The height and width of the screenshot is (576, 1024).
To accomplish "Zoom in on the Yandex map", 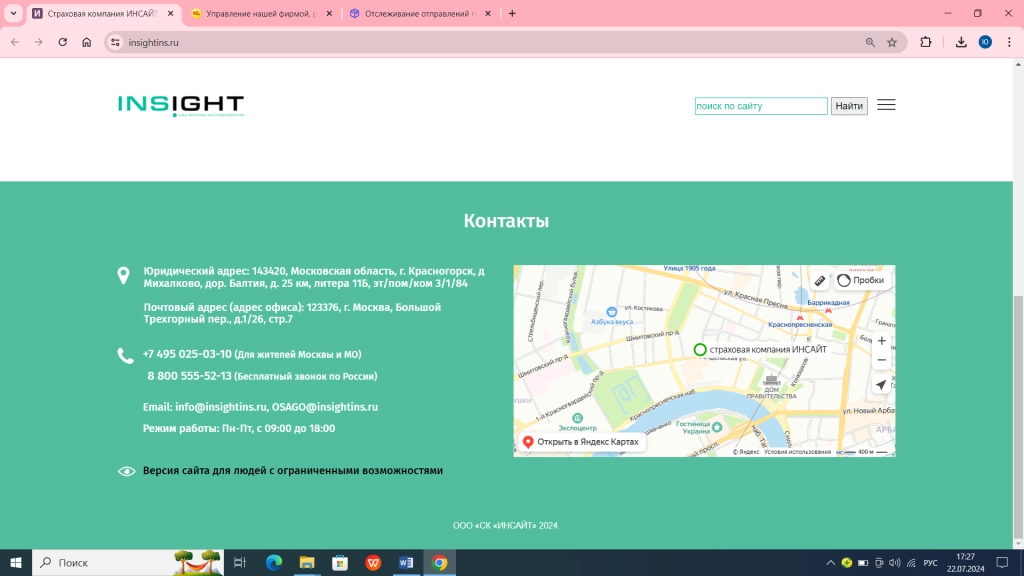I will click(882, 341).
